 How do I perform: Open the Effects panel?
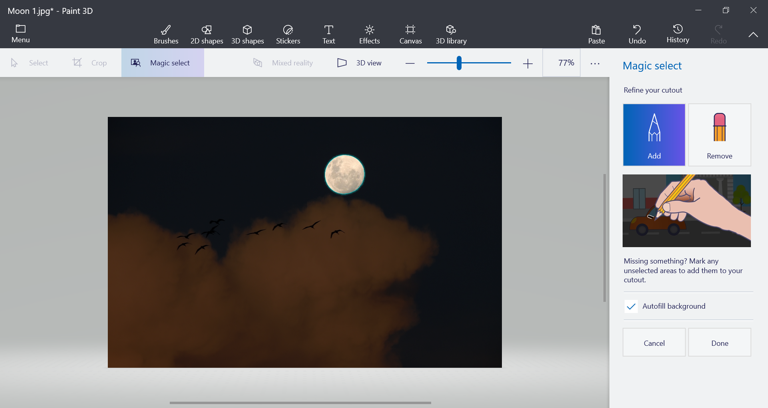click(369, 34)
